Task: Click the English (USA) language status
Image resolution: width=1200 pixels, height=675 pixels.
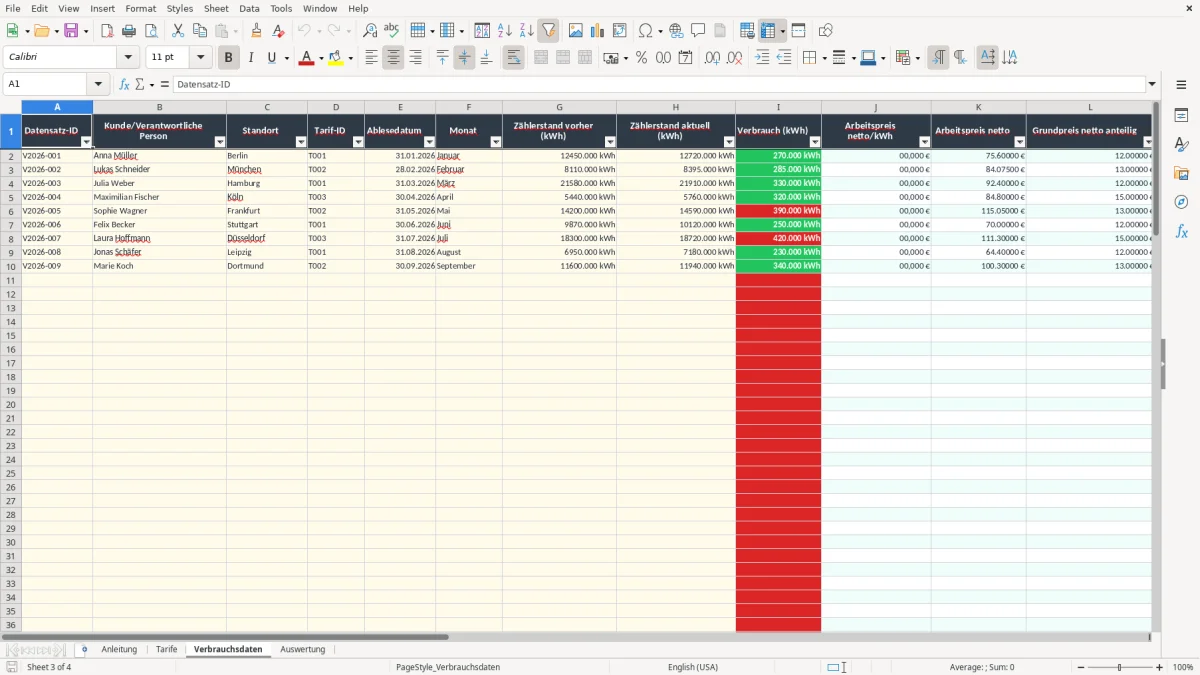Action: pyautogui.click(x=693, y=667)
